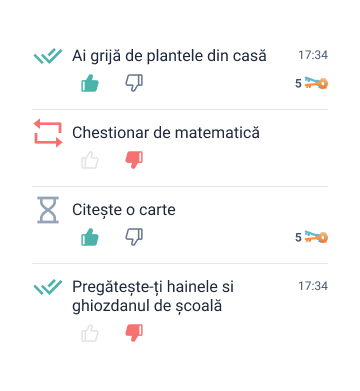This screenshot has height=391, width=360.
Task: Click thumbs up for school bag task
Action: (90, 333)
